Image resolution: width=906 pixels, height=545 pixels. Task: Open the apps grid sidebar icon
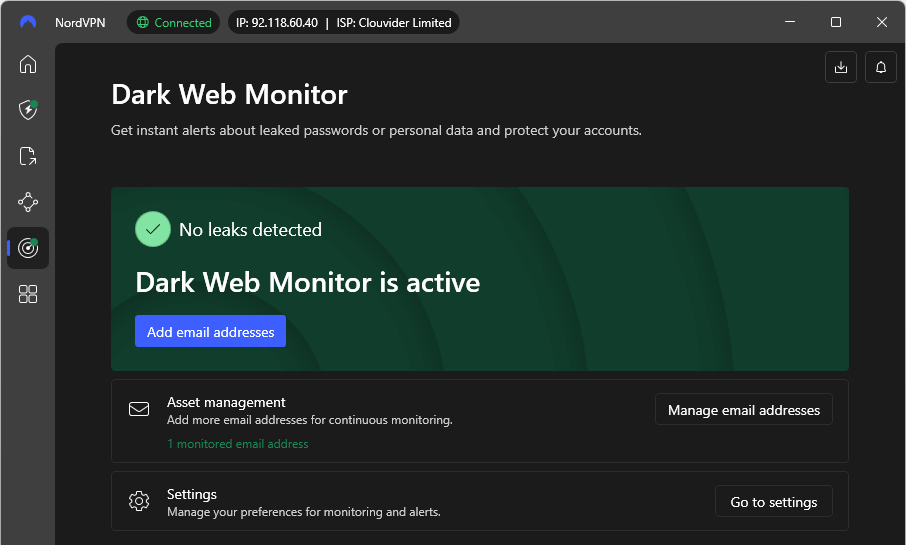coord(28,294)
